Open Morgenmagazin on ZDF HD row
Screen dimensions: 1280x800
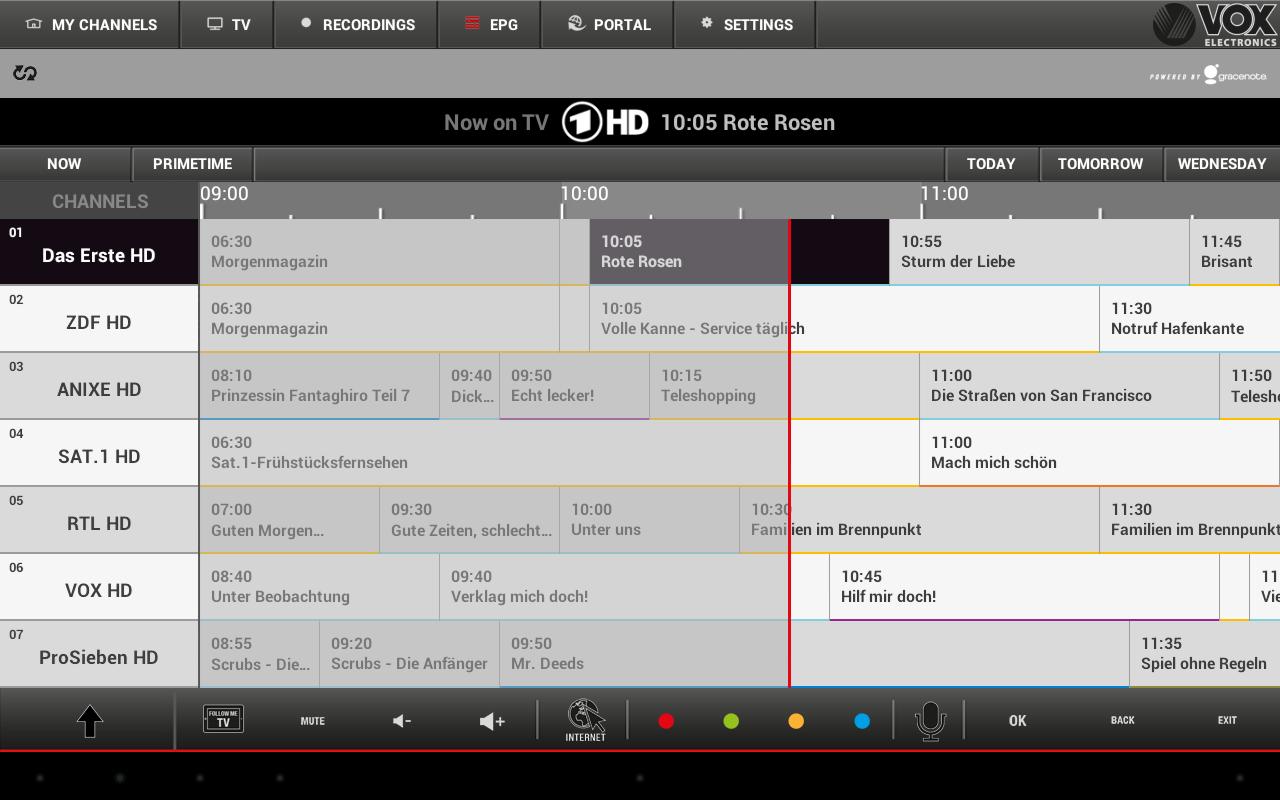[379, 319]
